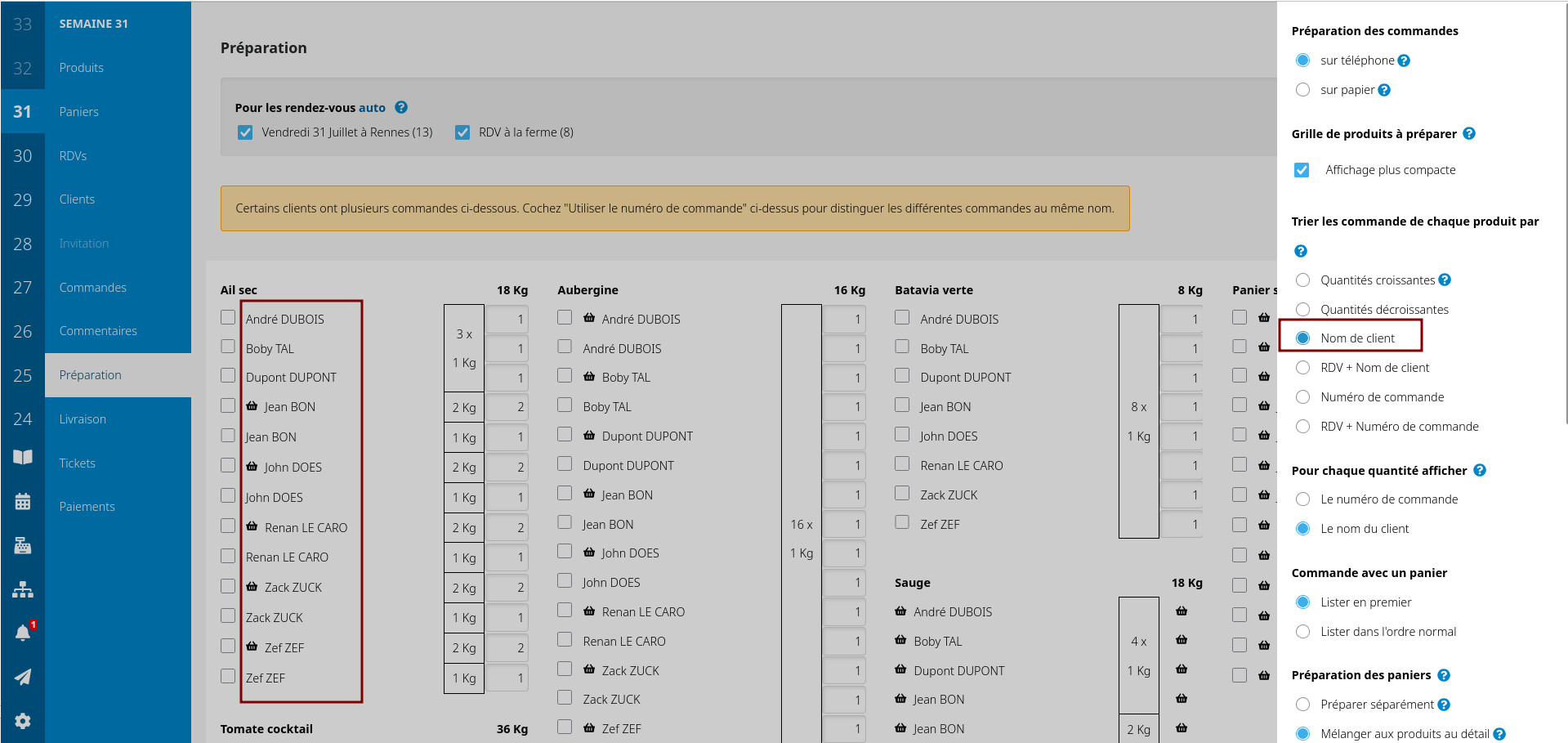Click basket icon beside Renan LE CARO in Ail sec
This screenshot has width=1568, height=743.
coord(252,526)
